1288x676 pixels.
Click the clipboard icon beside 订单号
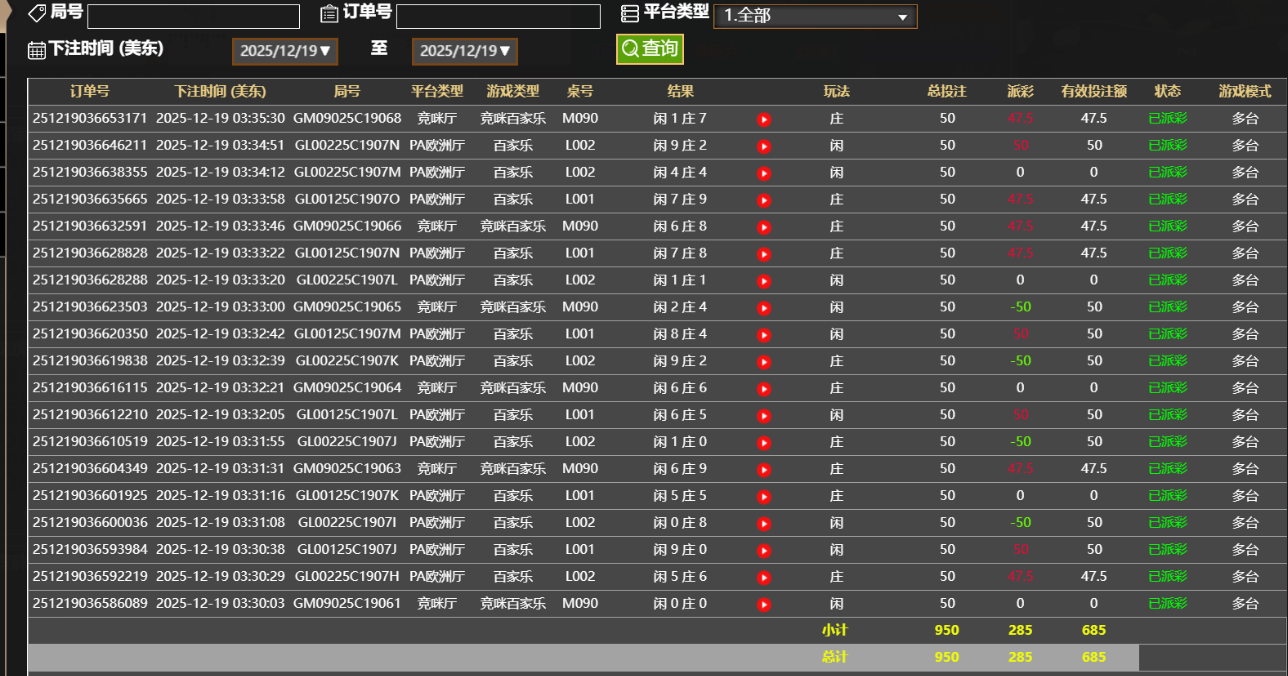pos(328,13)
